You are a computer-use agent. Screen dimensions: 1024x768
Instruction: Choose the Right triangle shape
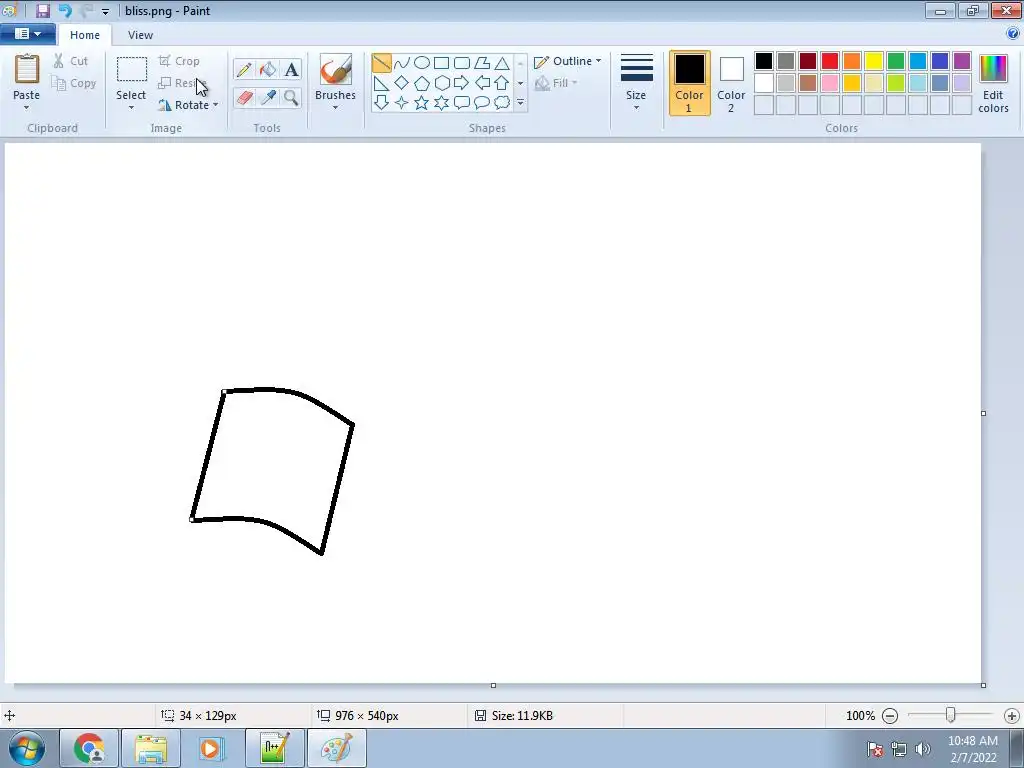pyautogui.click(x=381, y=83)
